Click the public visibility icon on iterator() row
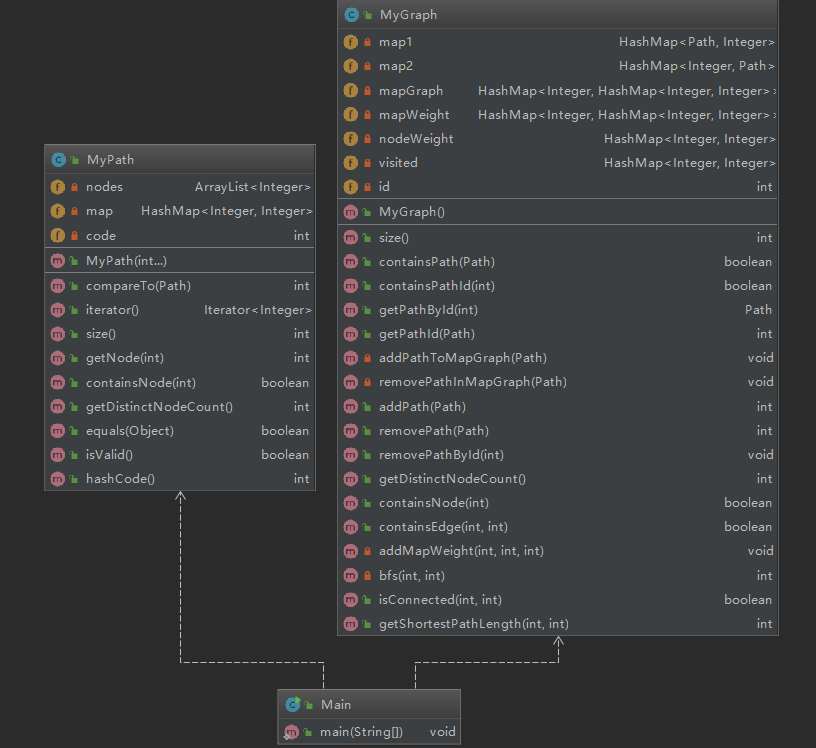The height and width of the screenshot is (748, 816). (x=74, y=310)
